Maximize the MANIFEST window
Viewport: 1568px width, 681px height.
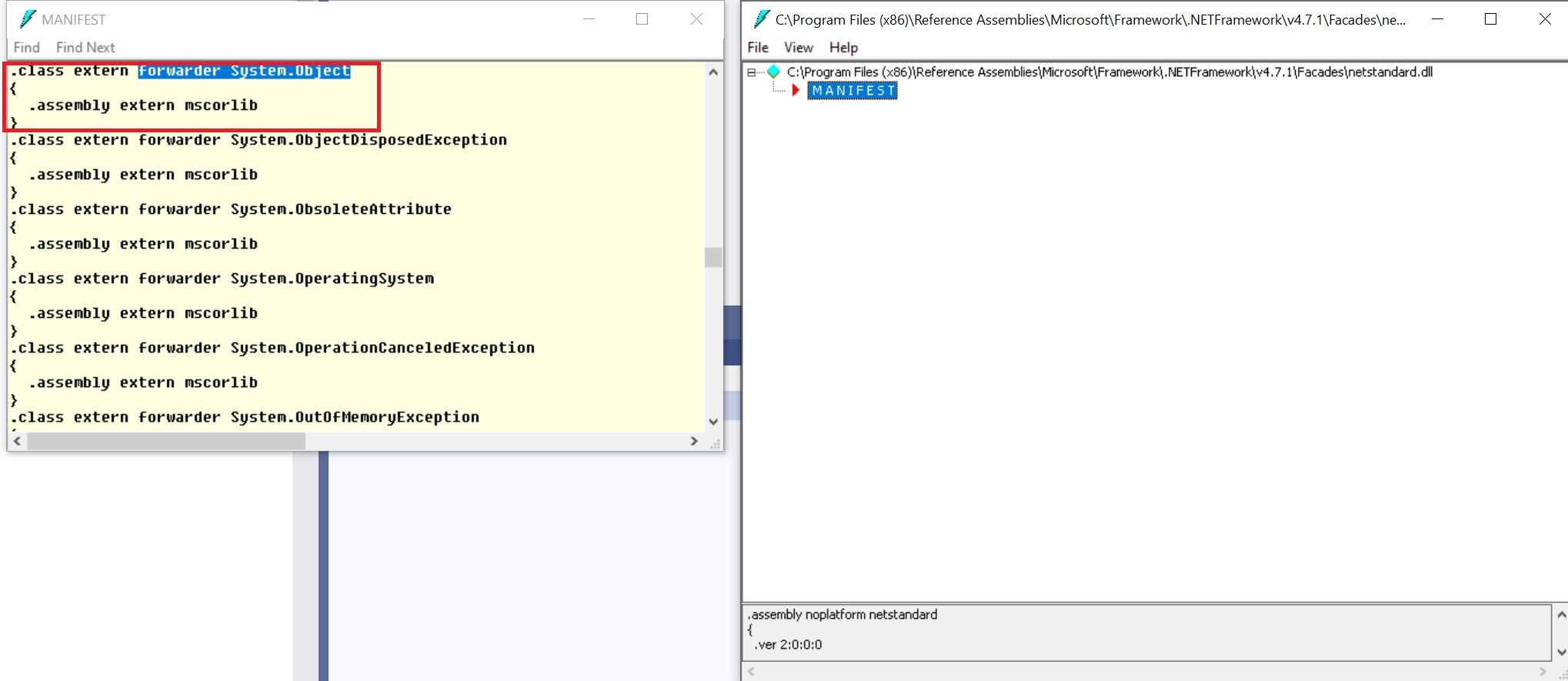(x=642, y=19)
